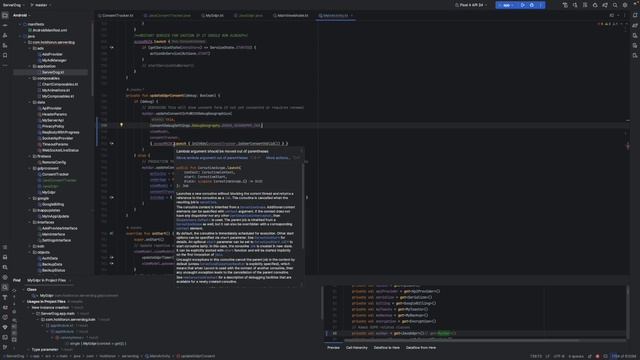Open the Pixel 4 API 34 device selector
This screenshot has height=360, width=640.
tap(471, 5)
